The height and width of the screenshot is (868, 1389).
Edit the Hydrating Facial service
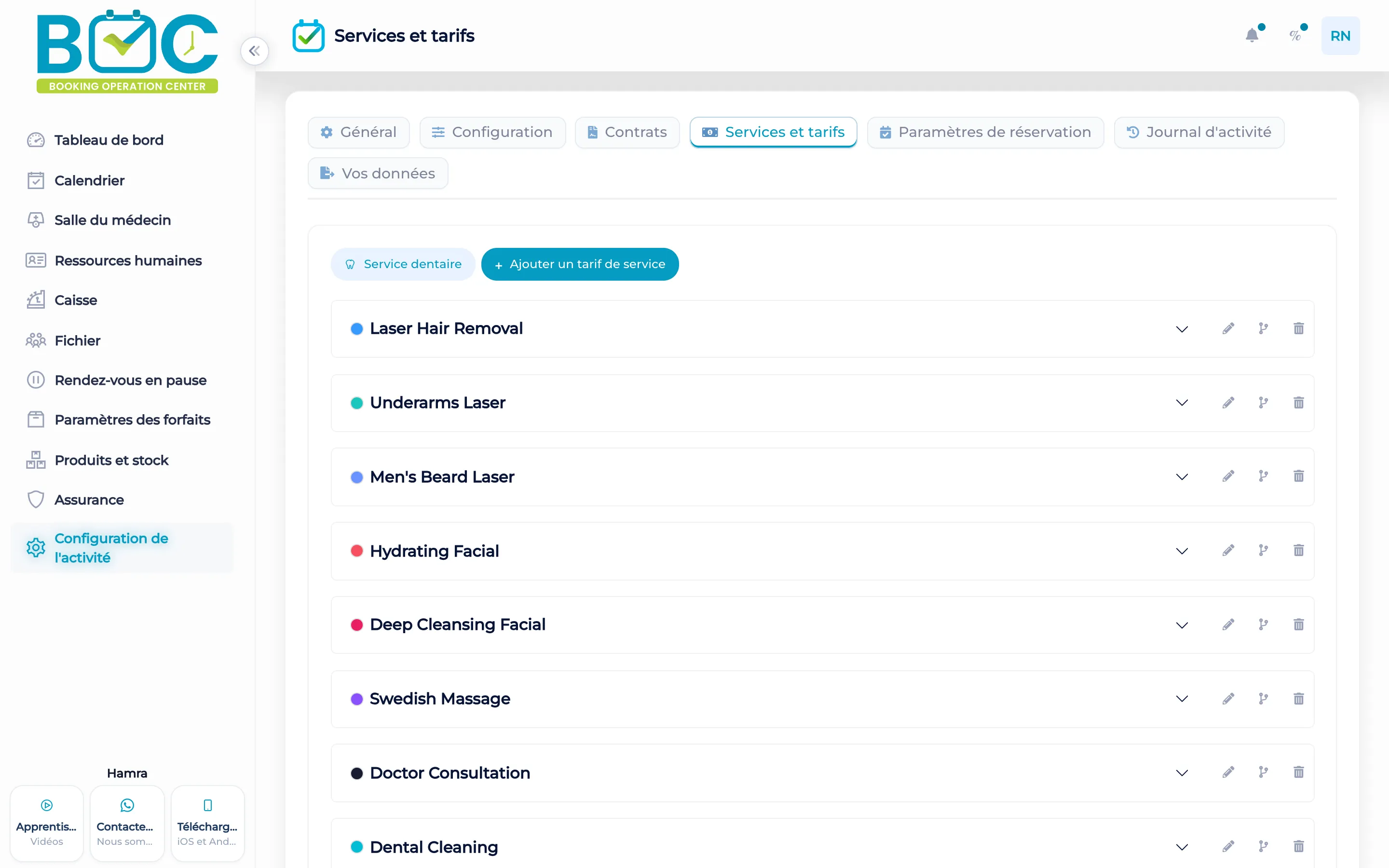pyautogui.click(x=1228, y=551)
